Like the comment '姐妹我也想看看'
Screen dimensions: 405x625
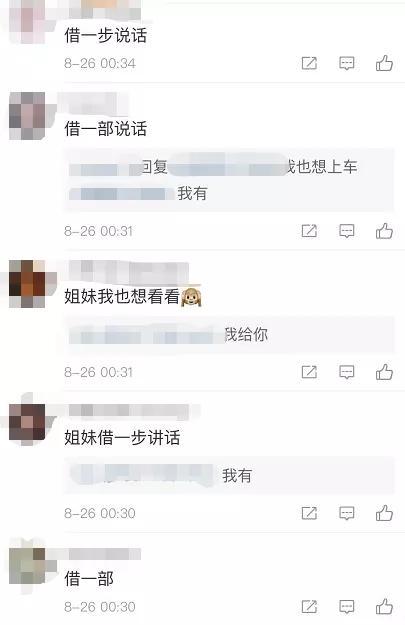click(384, 372)
